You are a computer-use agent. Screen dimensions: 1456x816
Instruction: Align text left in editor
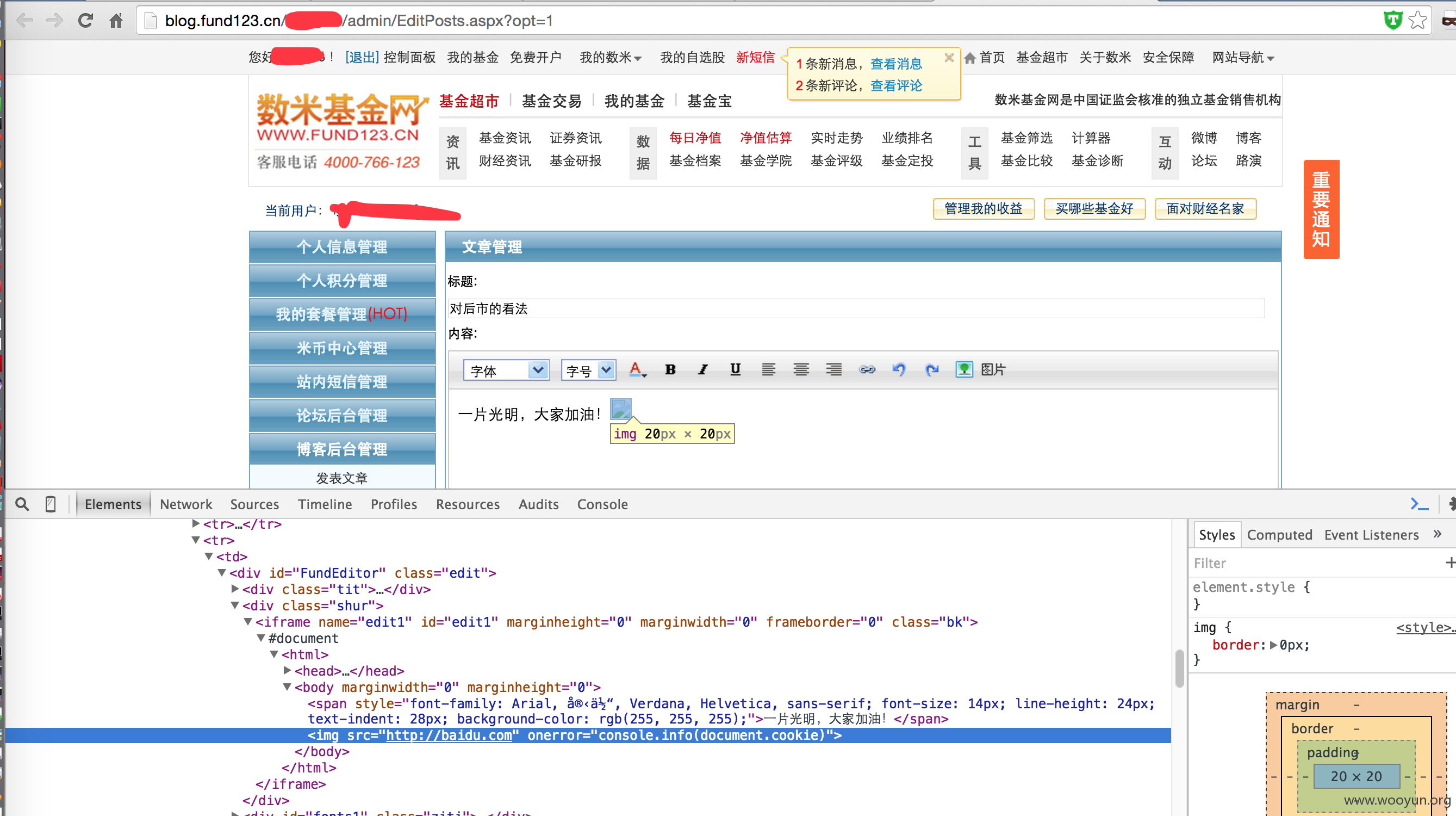[768, 370]
